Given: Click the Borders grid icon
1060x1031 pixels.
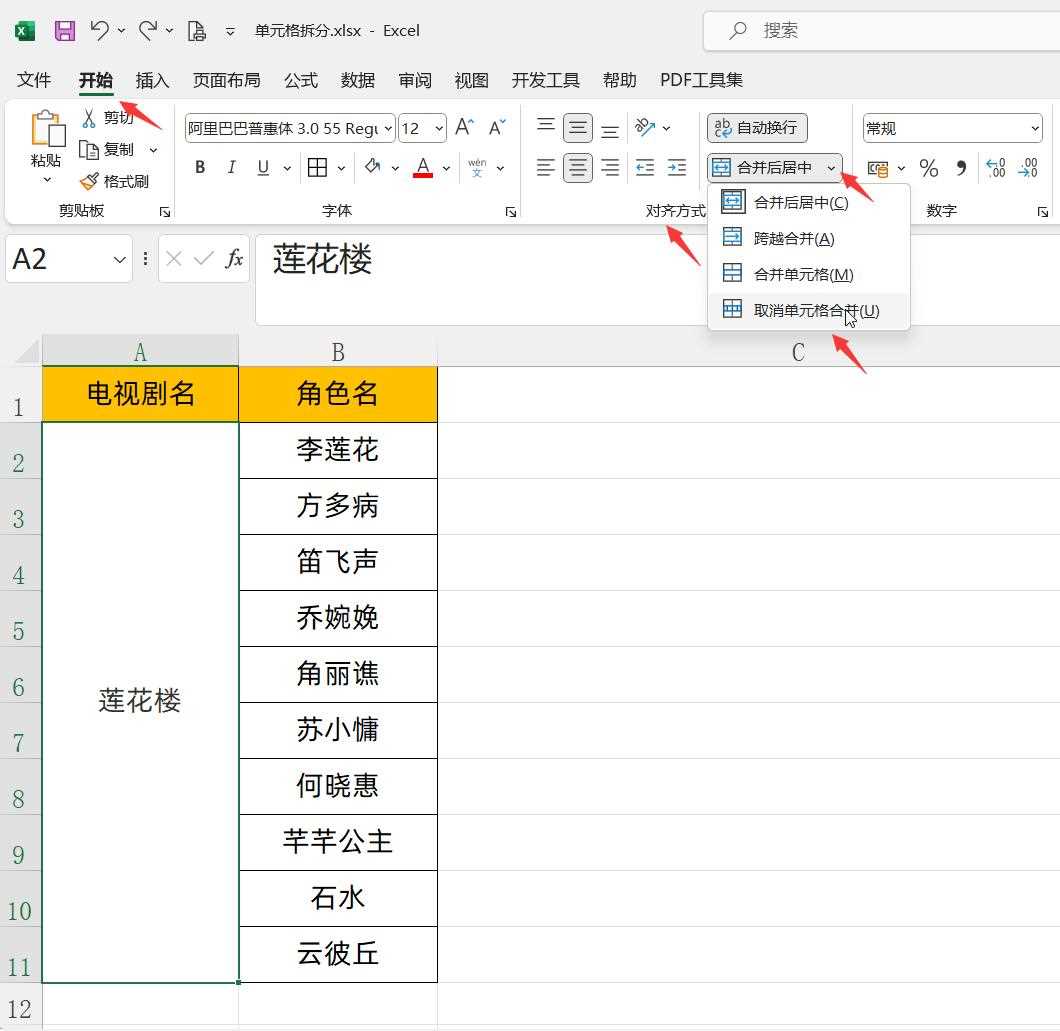Looking at the screenshot, I should (x=317, y=167).
